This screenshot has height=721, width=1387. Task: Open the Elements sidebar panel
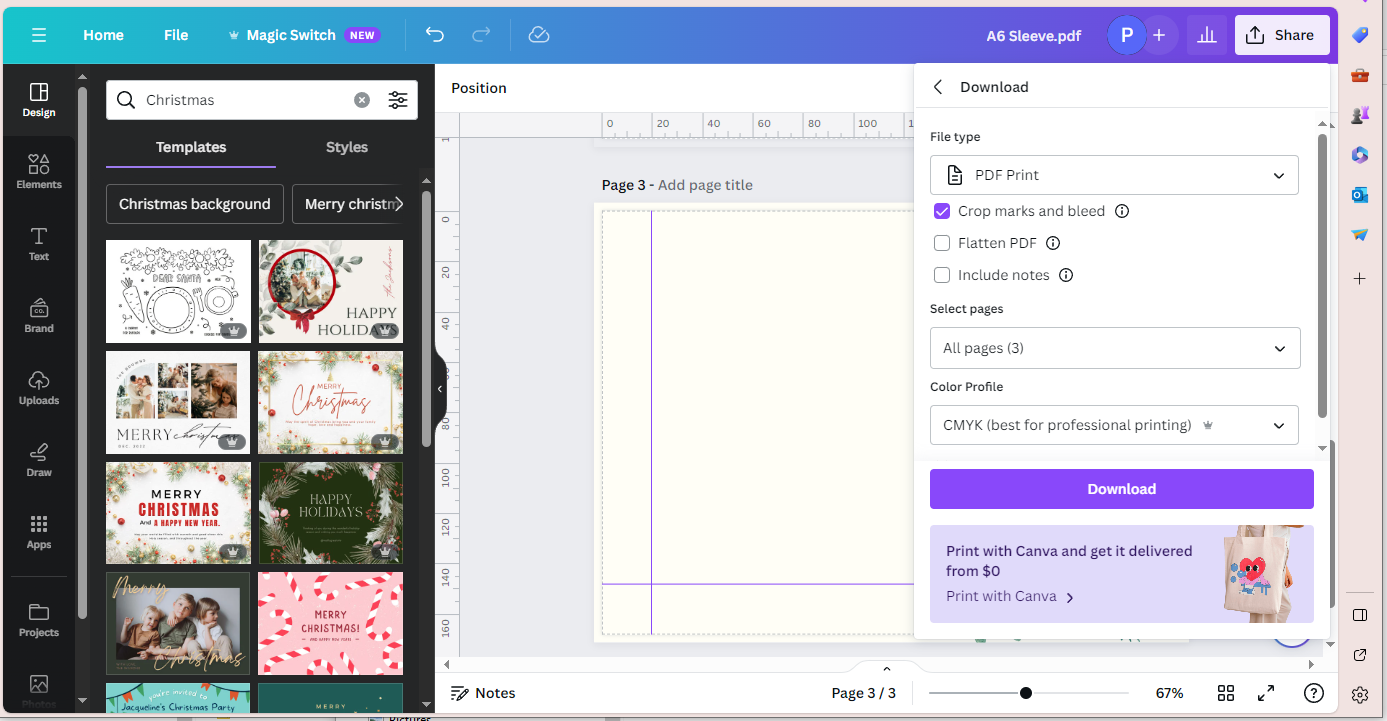pyautogui.click(x=39, y=172)
